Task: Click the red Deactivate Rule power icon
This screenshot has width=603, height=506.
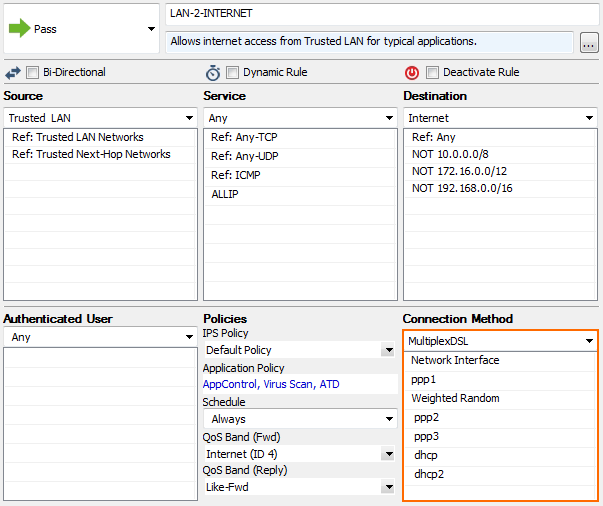Action: coord(412,72)
